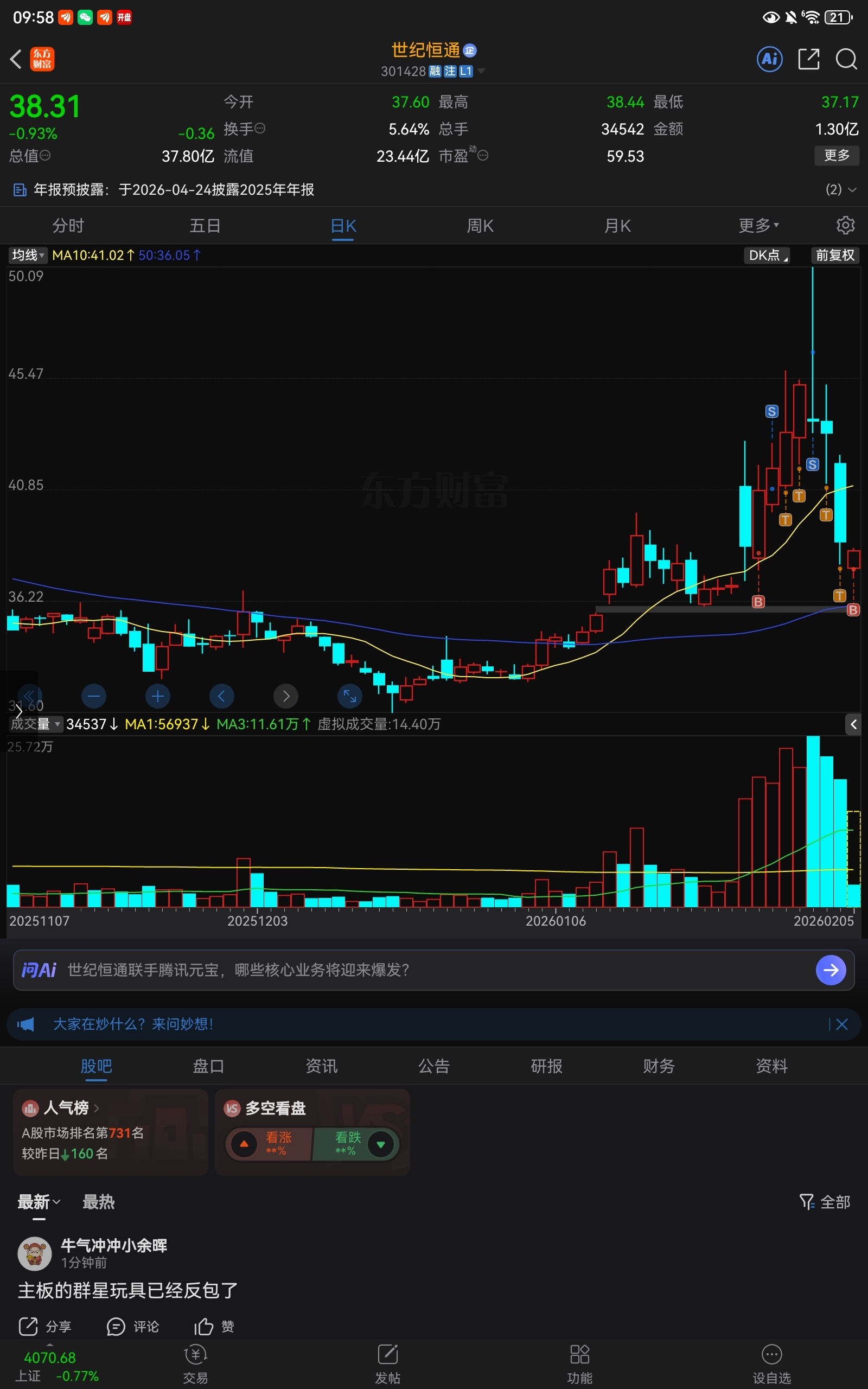Switch to 分时 chart tab
Viewport: 868px width, 1389px height.
pyautogui.click(x=68, y=225)
